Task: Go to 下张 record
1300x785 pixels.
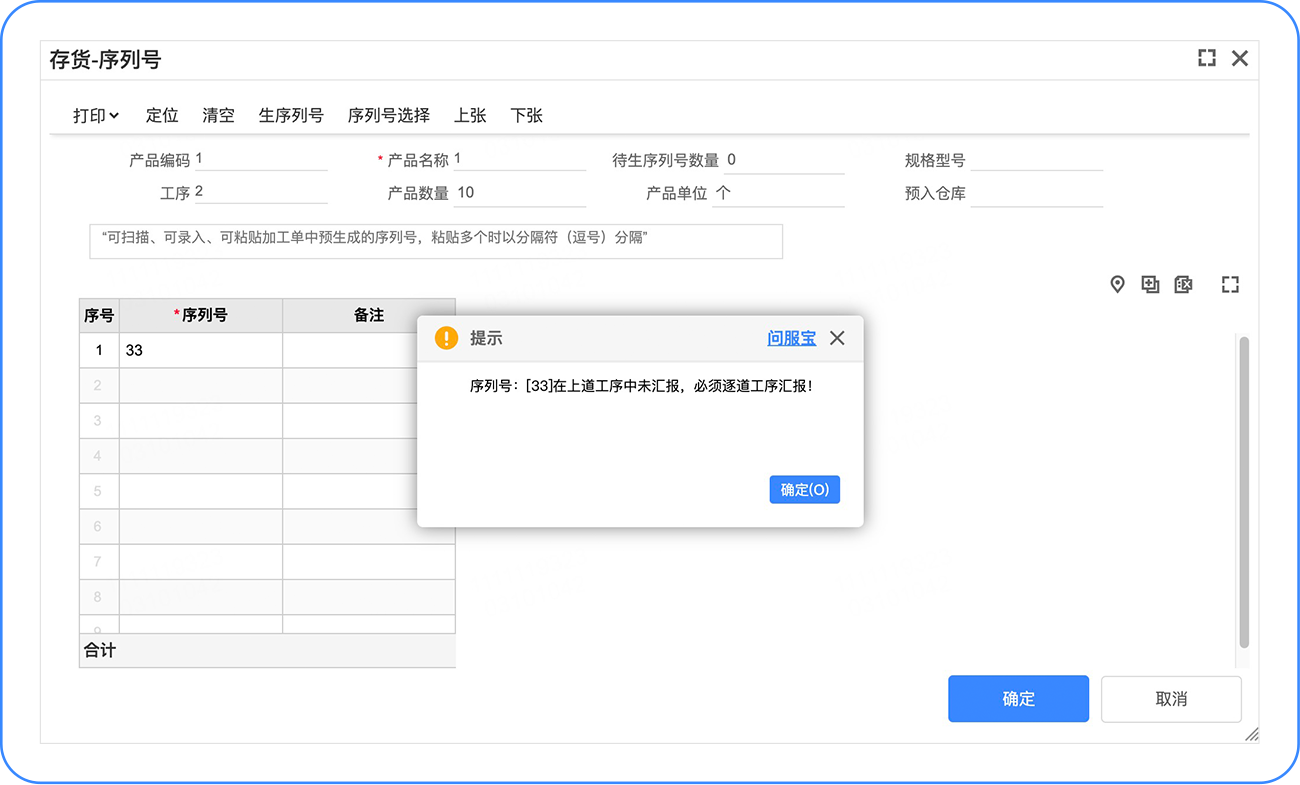Action: tap(526, 115)
